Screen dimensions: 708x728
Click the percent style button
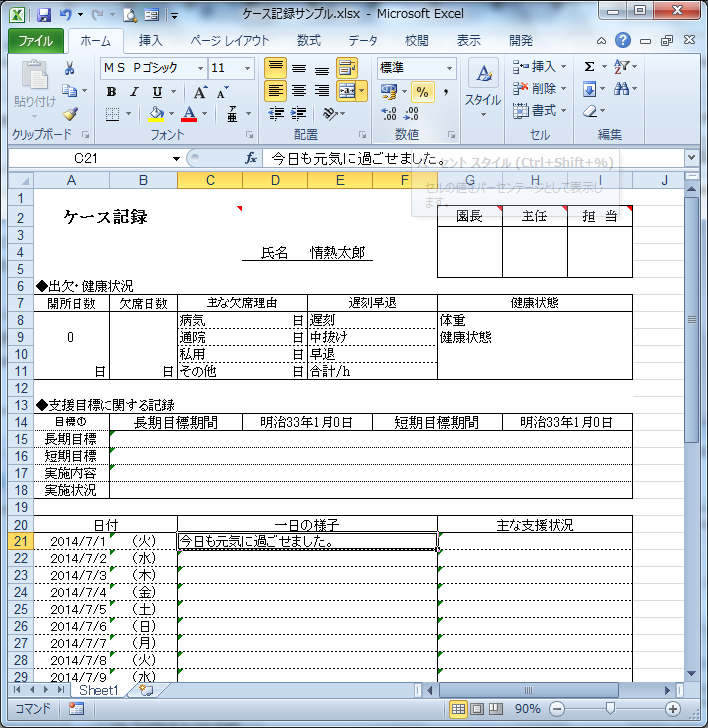click(422, 91)
